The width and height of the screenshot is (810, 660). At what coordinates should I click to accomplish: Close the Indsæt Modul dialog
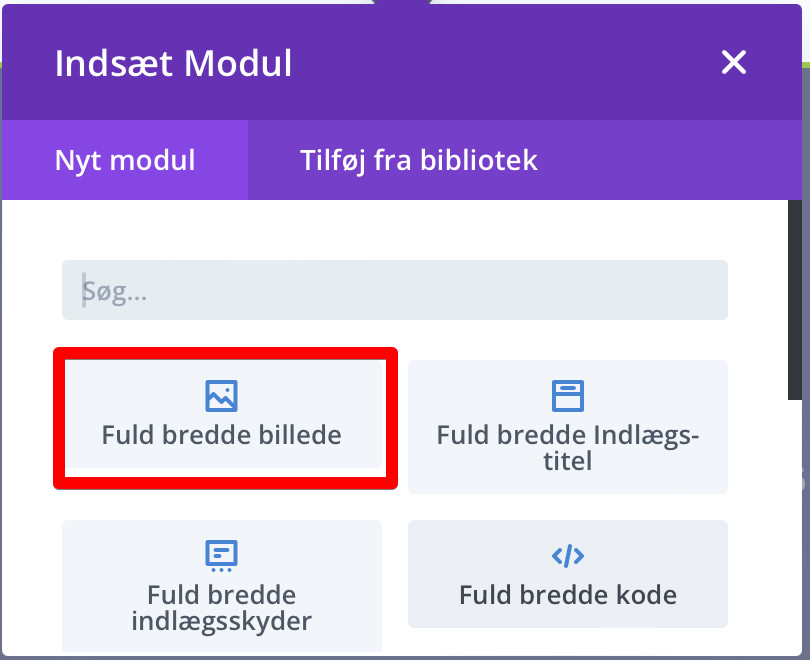coord(734,63)
